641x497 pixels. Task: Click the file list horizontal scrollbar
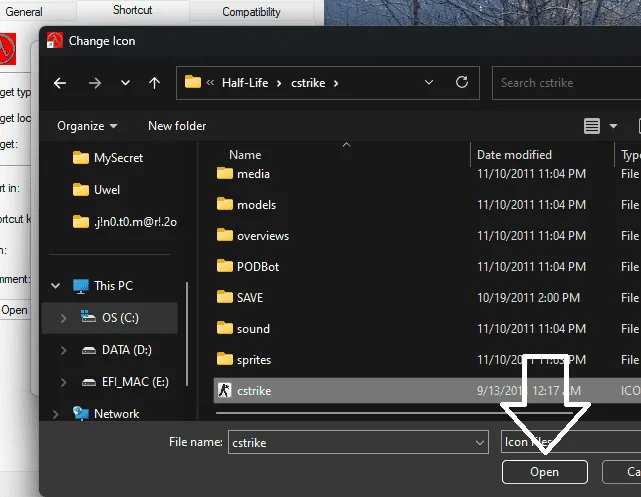tap(394, 413)
